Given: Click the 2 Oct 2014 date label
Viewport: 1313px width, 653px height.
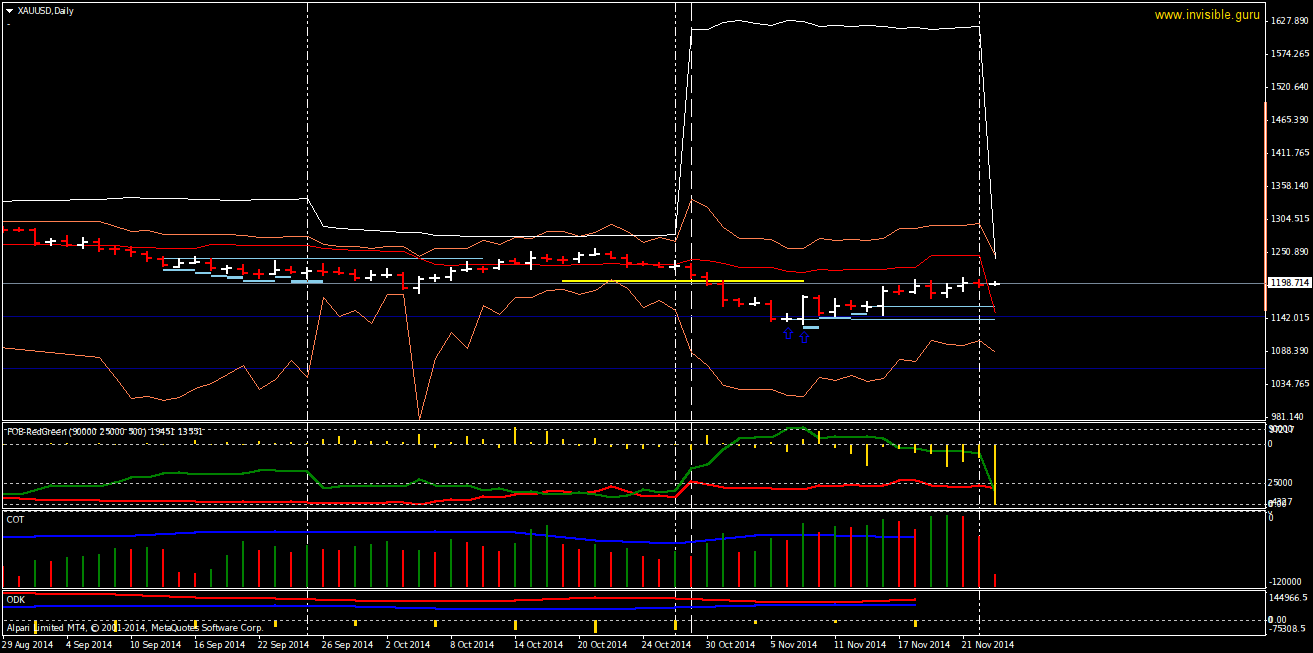Looking at the screenshot, I should [408, 645].
